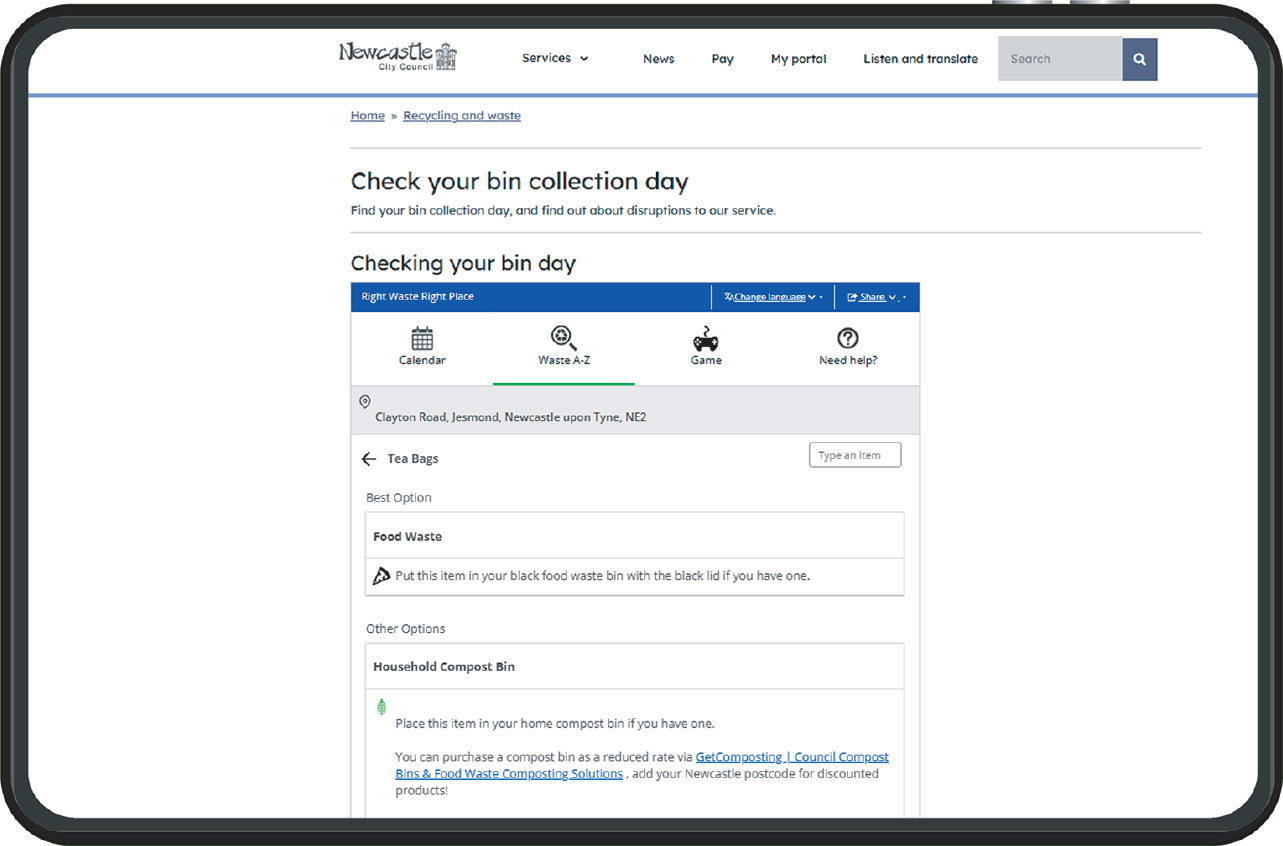The height and width of the screenshot is (846, 1283).
Task: Open the News menu item
Action: tap(658, 59)
